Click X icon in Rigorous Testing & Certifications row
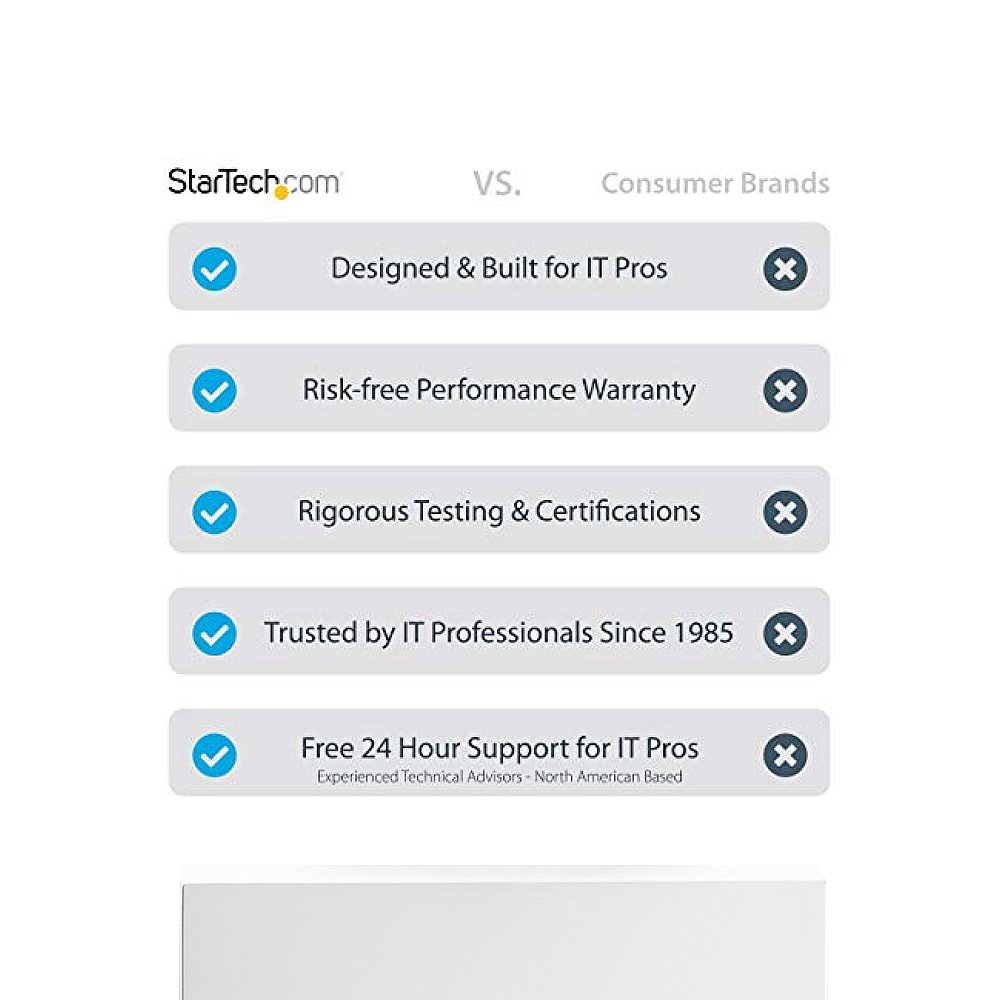 [x=785, y=512]
